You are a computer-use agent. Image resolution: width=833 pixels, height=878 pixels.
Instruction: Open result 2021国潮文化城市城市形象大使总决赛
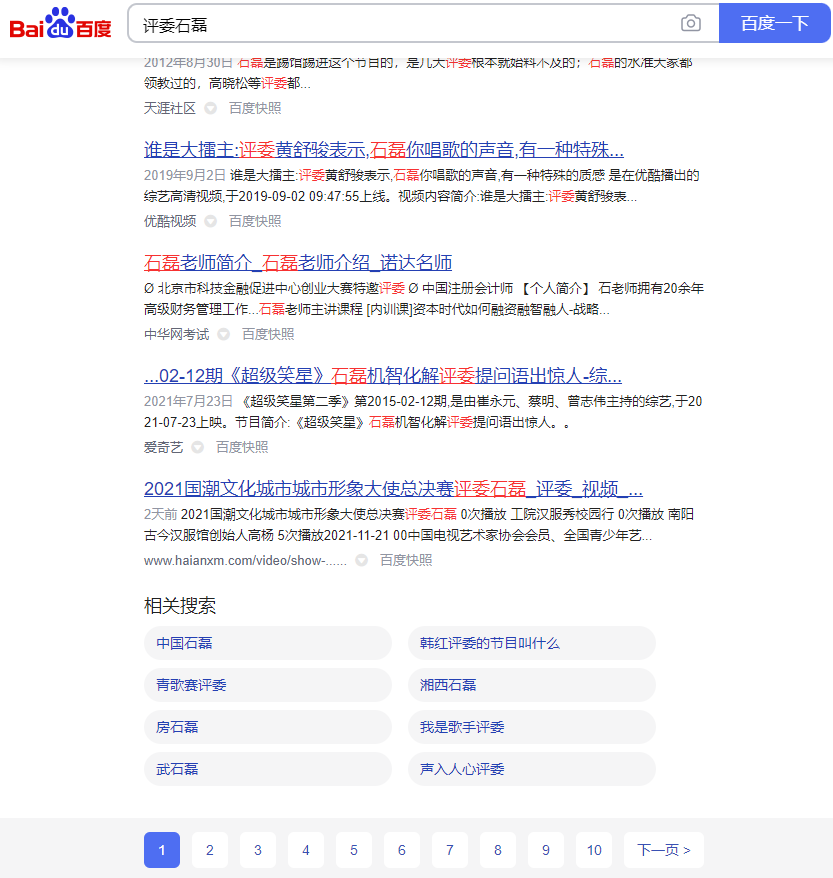(393, 489)
